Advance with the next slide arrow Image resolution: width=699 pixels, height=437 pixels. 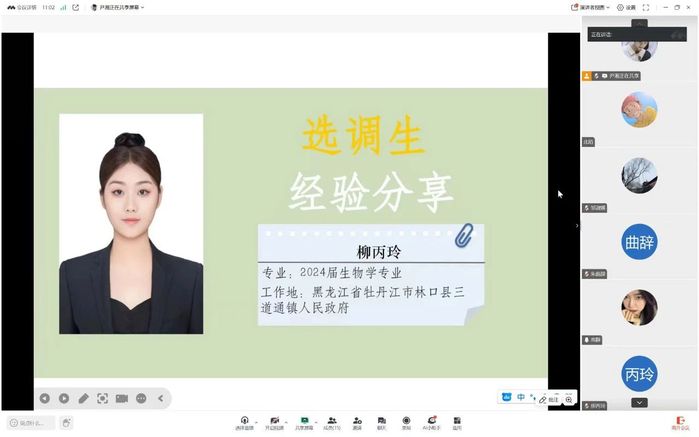point(64,398)
